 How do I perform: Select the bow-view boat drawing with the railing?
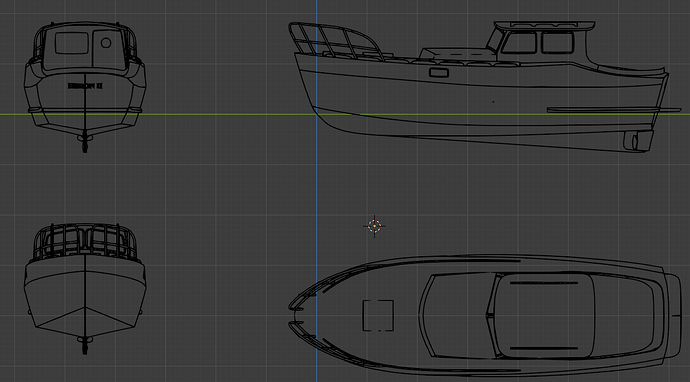tap(85, 289)
